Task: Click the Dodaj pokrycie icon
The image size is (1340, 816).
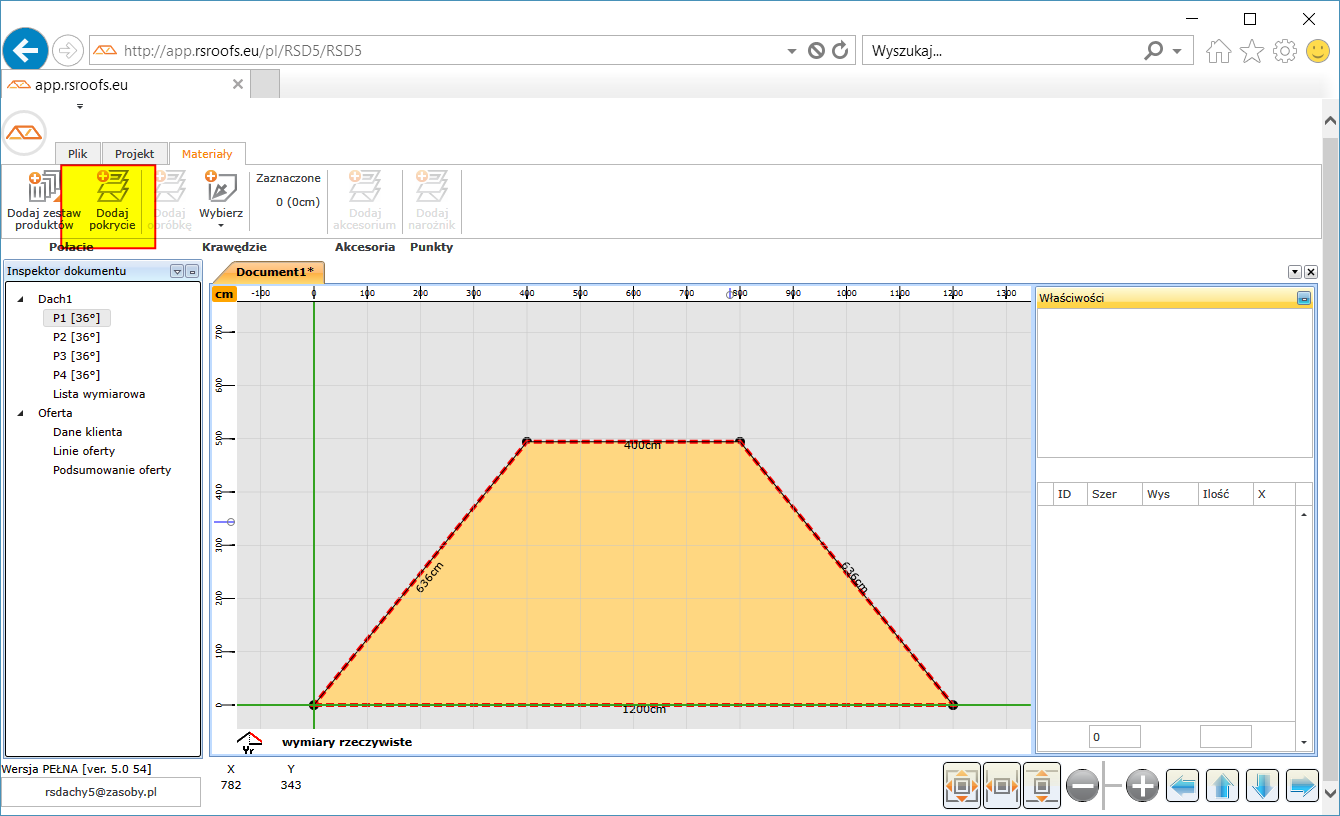Action: [x=112, y=187]
